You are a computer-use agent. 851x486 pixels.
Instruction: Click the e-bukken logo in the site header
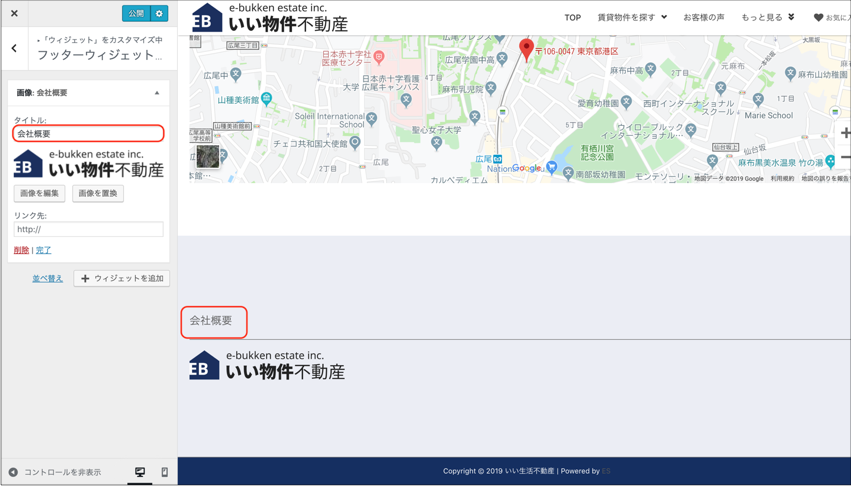270,17
